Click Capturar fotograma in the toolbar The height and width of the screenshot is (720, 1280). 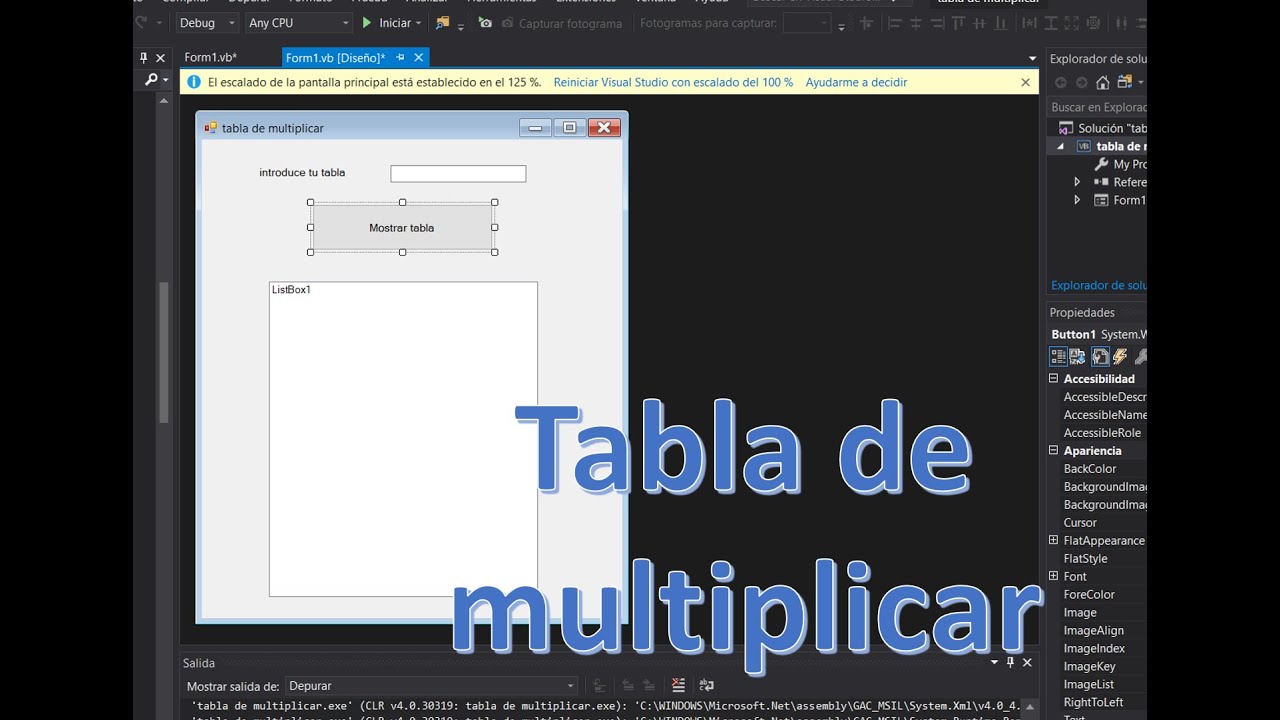561,23
